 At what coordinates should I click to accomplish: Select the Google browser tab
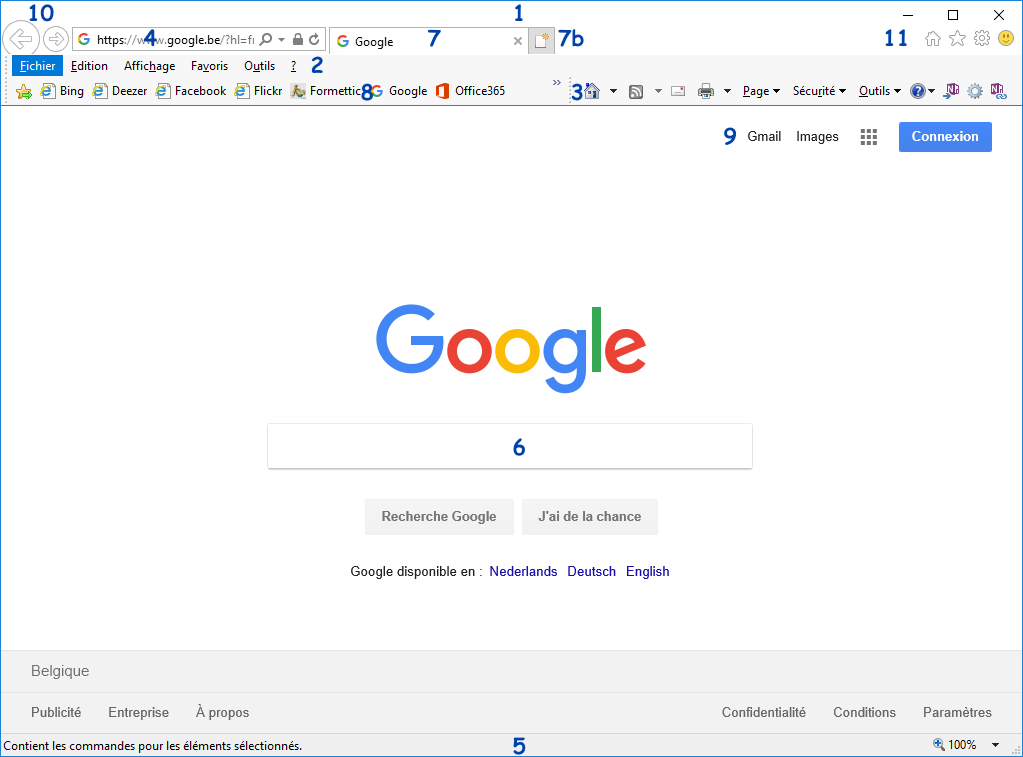[x=429, y=41]
